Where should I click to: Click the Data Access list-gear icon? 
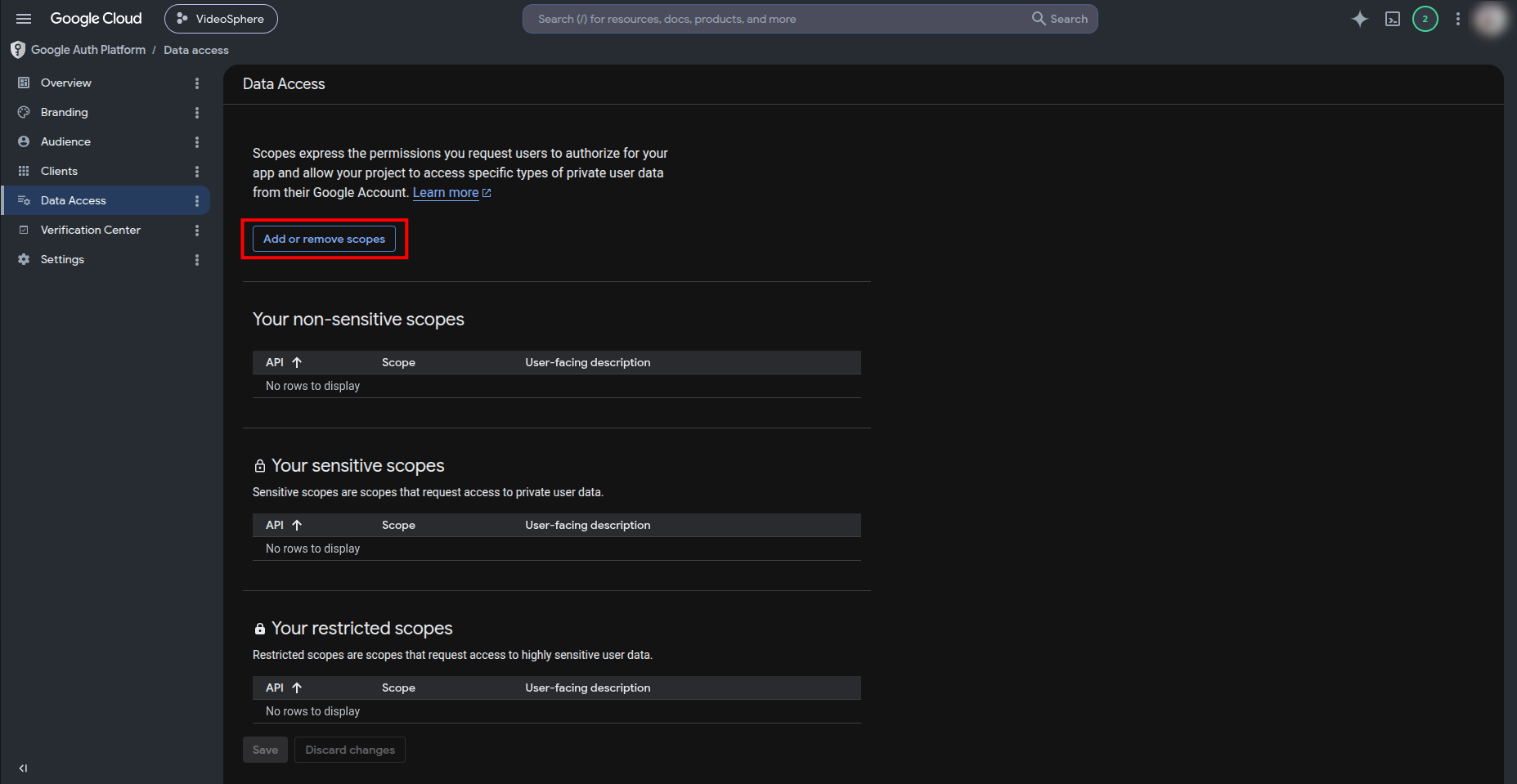[24, 200]
